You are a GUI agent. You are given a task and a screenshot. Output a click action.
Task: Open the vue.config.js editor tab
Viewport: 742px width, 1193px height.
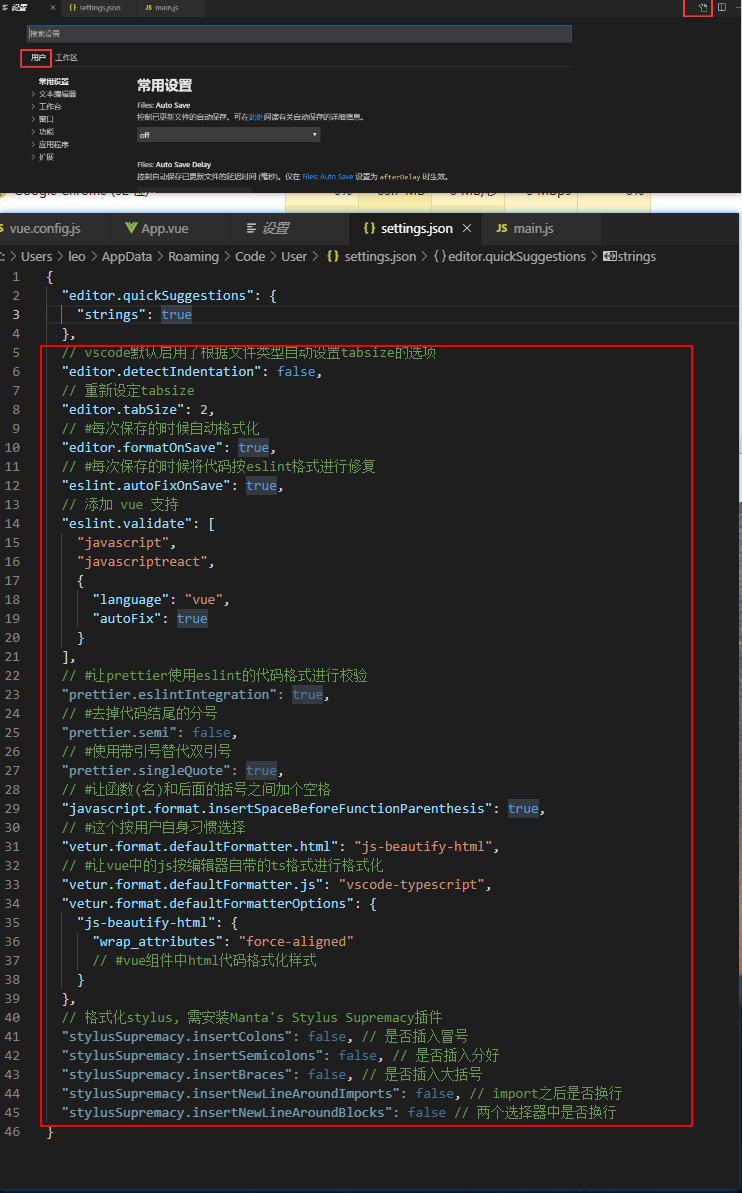44,229
